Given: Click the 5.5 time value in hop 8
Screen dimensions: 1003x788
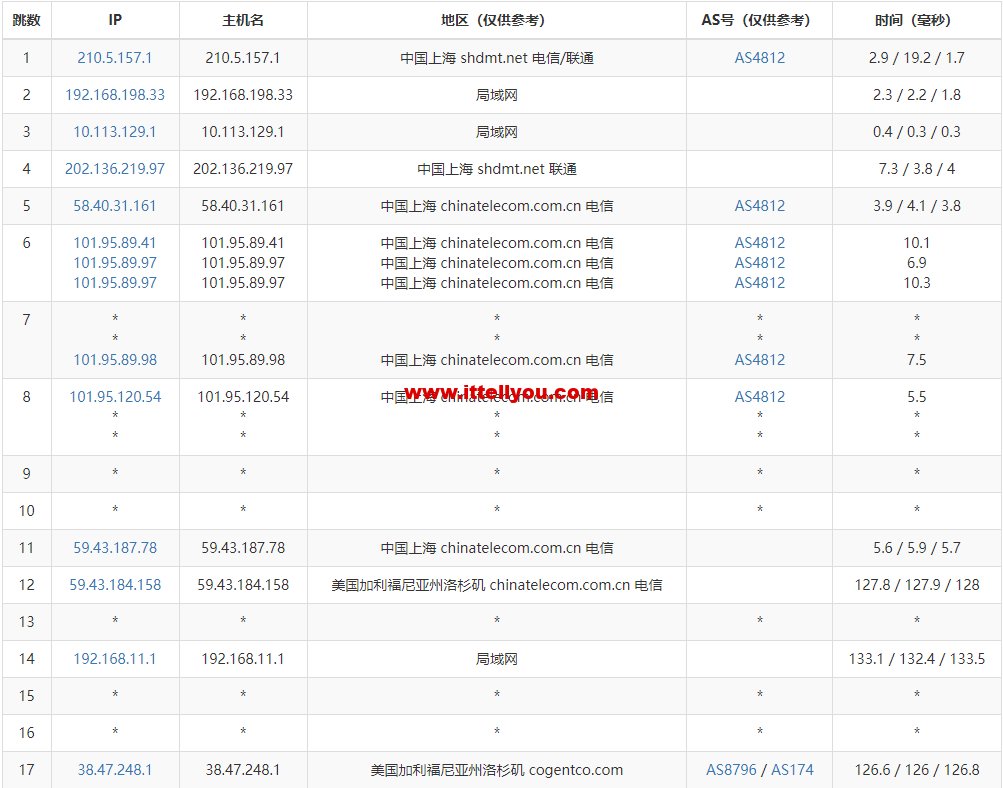Looking at the screenshot, I should click(x=917, y=397).
